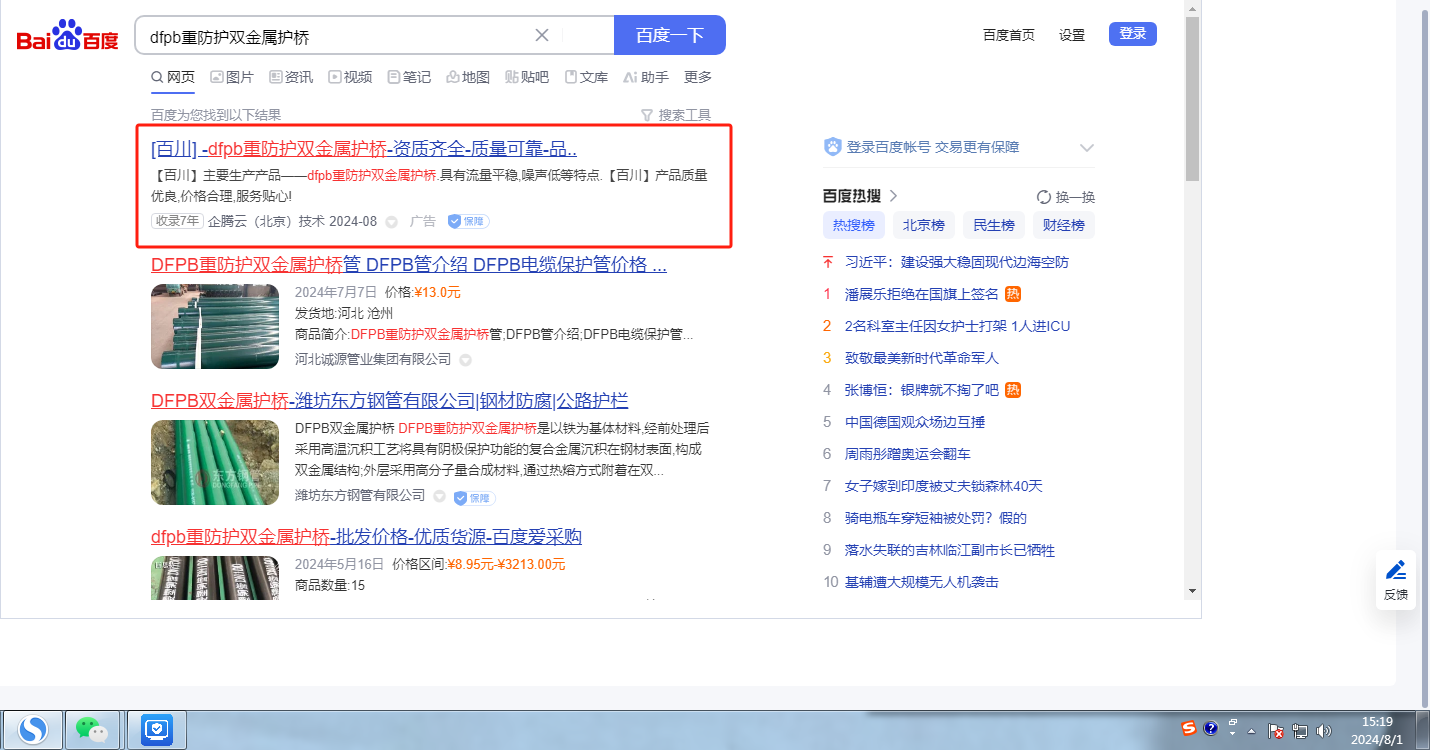The width and height of the screenshot is (1430, 750).
Task: Open hot search 中国德国观众场边互捶
Action: pos(915,422)
